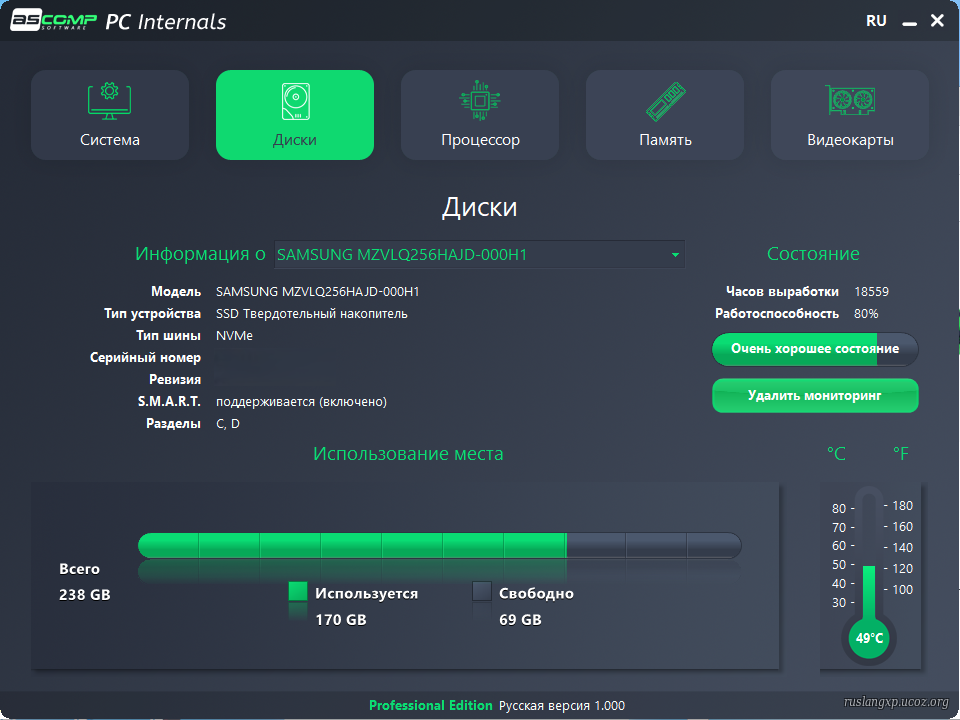Screen dimensions: 960x720
Task: Click the Русская версия 1.000 text
Action: coord(562,705)
